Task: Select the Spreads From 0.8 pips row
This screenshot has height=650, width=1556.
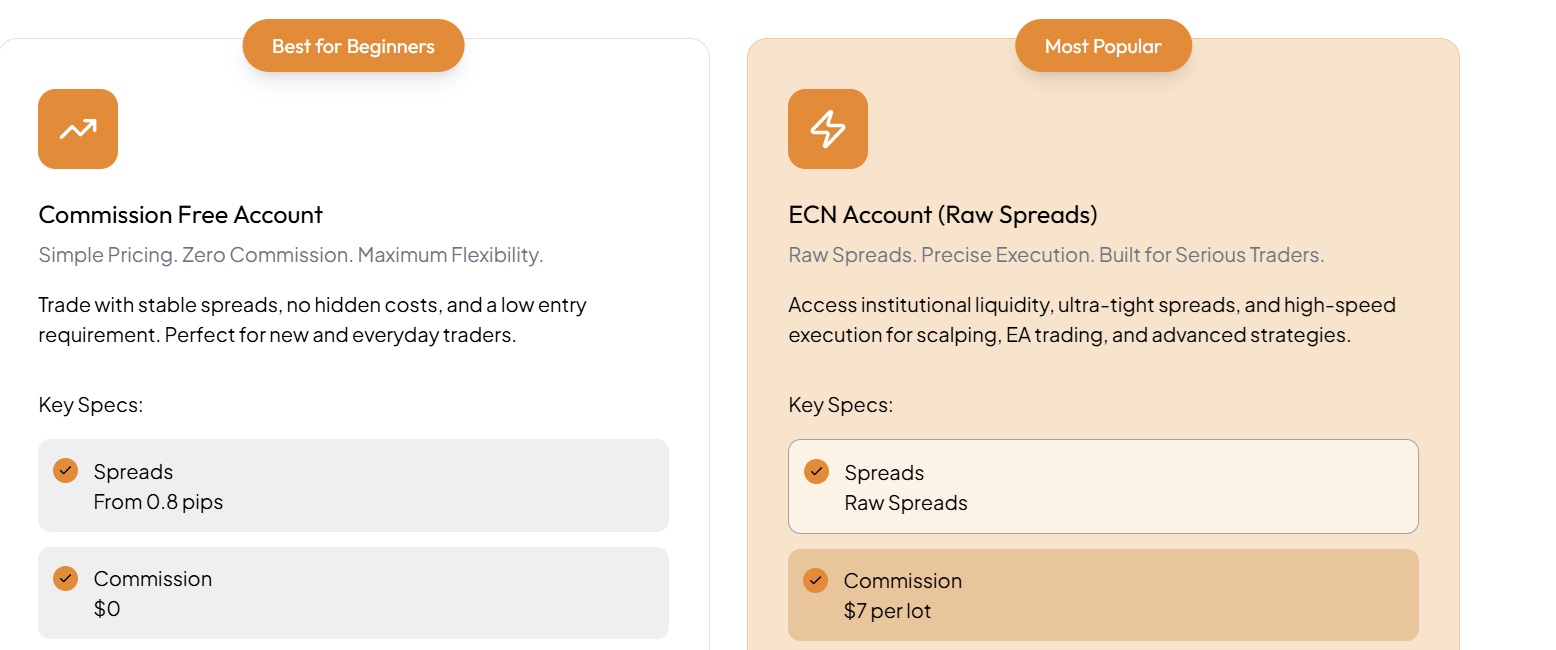Action: pyautogui.click(x=353, y=486)
